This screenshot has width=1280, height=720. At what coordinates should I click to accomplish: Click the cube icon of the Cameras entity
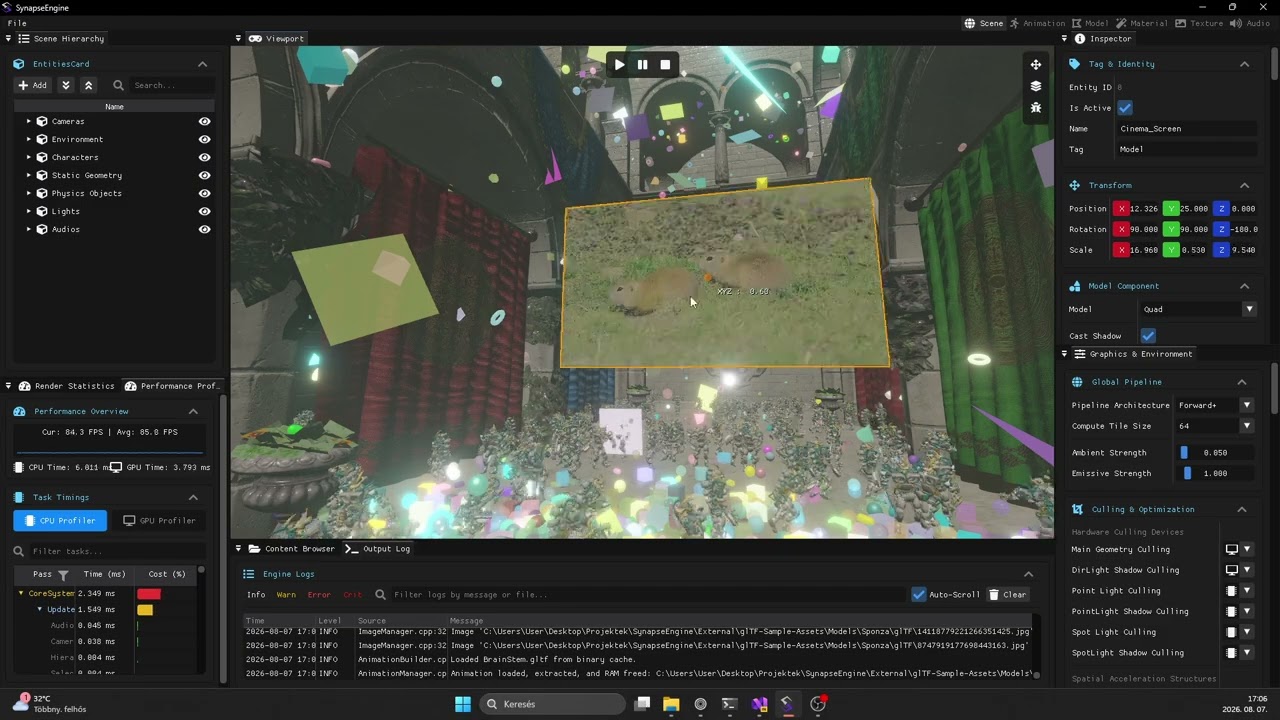pyautogui.click(x=42, y=121)
